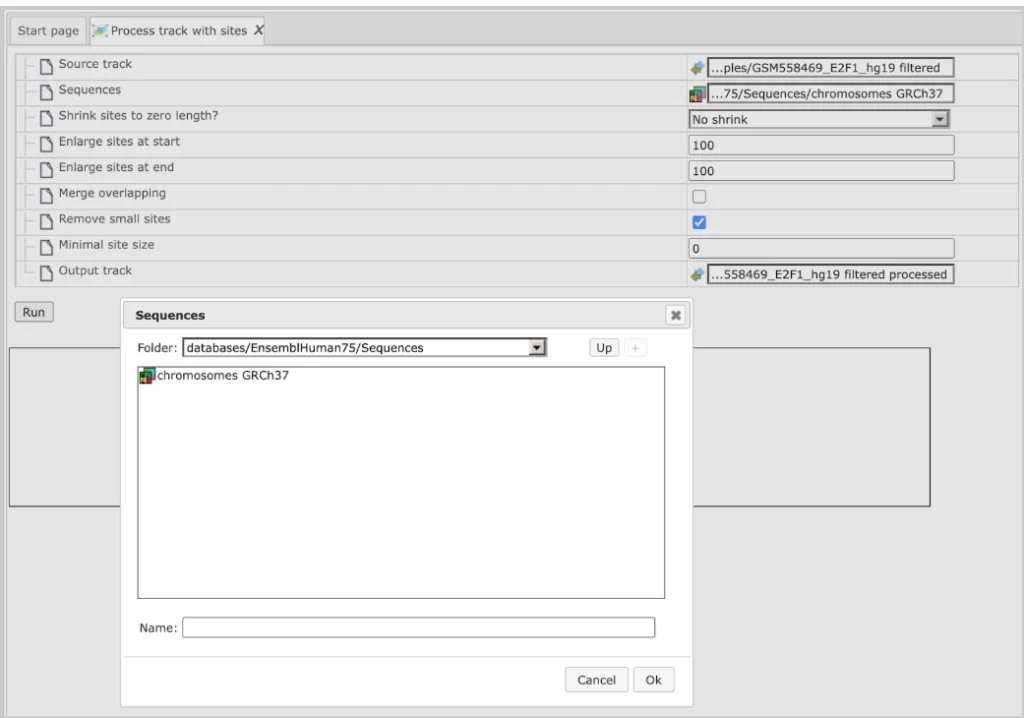1024x718 pixels.
Task: Click the chromosomes GRCh37 icon in the dialog list
Action: (147, 376)
